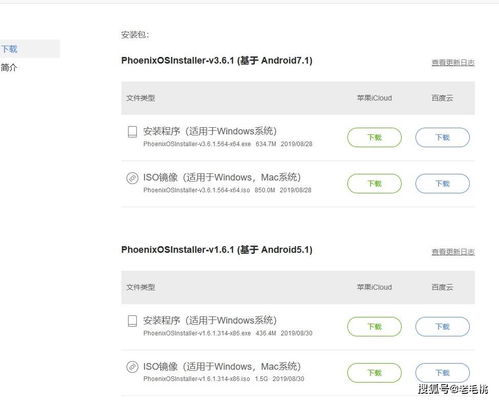The height and width of the screenshot is (400, 499).
Task: Click installer file icon for v3.6.1 exe
Action: (132, 132)
